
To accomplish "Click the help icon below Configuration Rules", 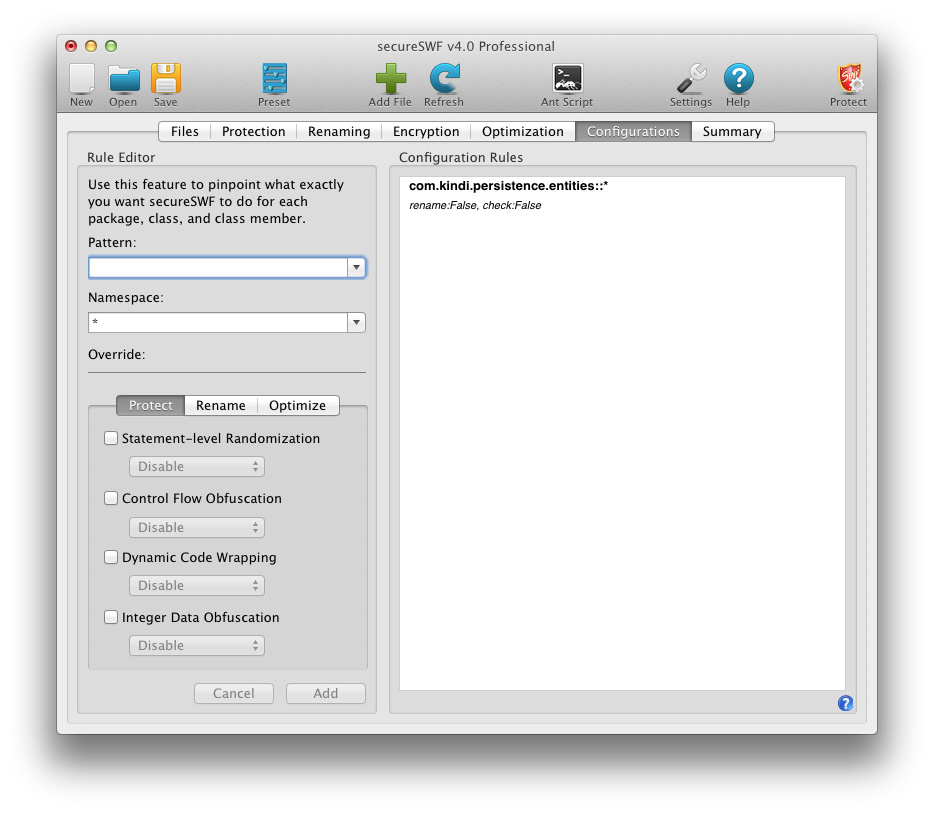I will coord(845,703).
